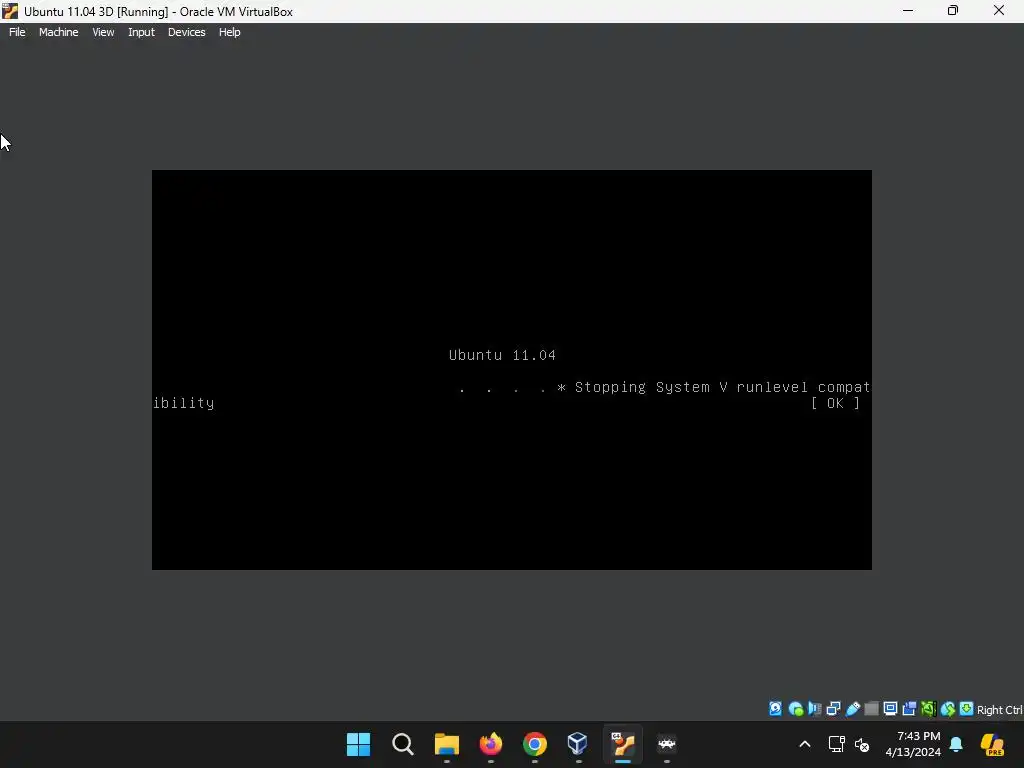This screenshot has width=1024, height=768.
Task: Click the keyboard capture green arrow icon
Action: pos(967,709)
